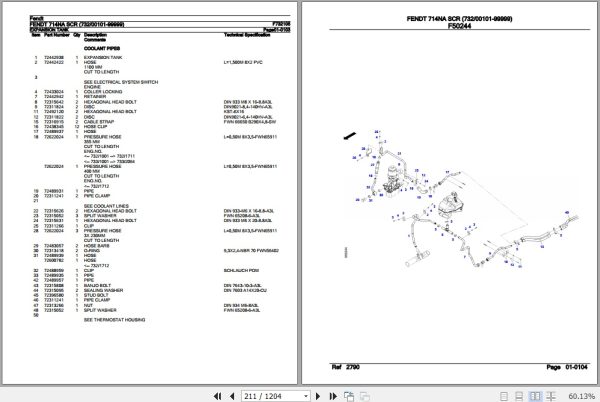
Task: Click the 60.13% zoom level
Action: (582, 396)
